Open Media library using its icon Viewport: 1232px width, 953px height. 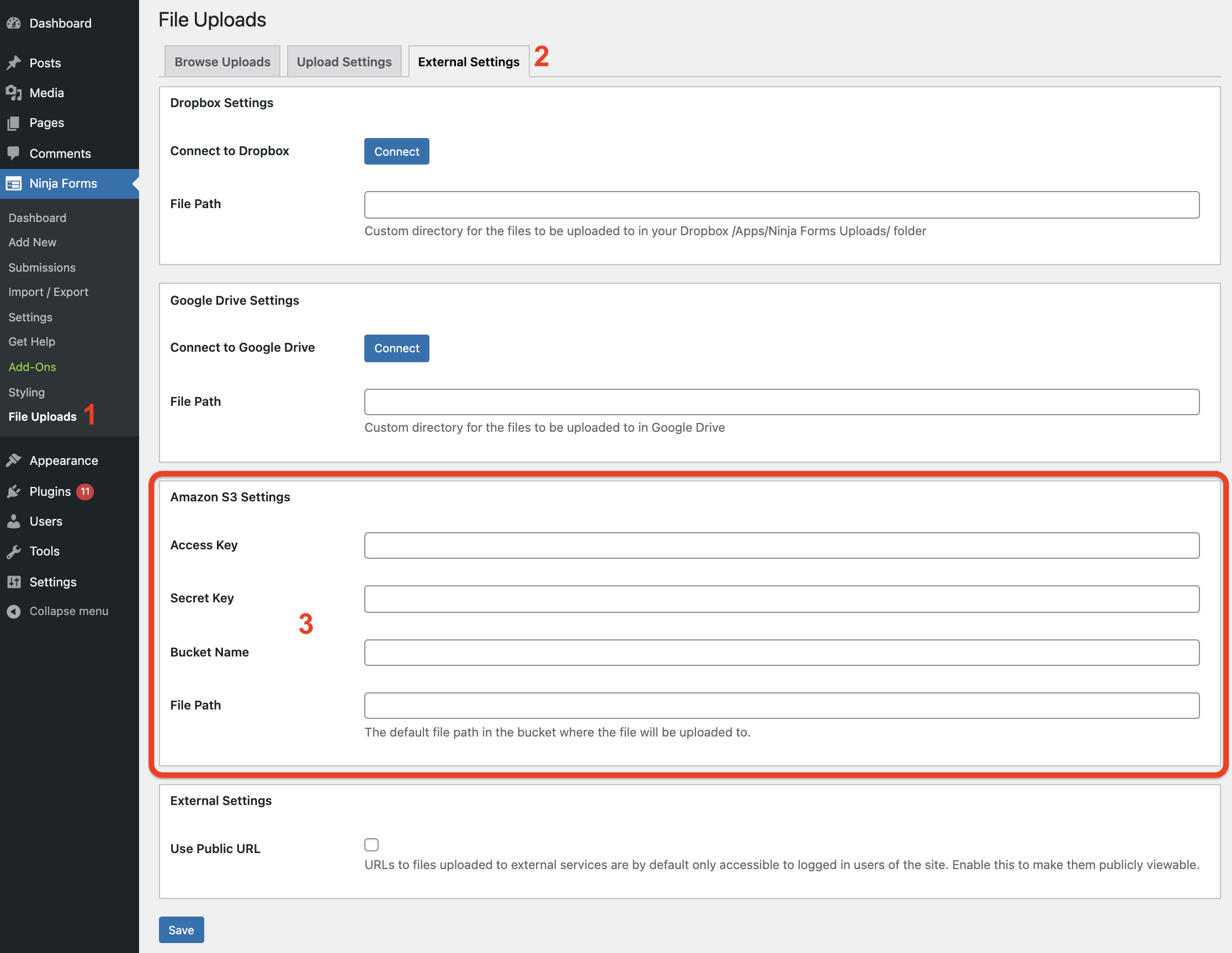tap(14, 93)
